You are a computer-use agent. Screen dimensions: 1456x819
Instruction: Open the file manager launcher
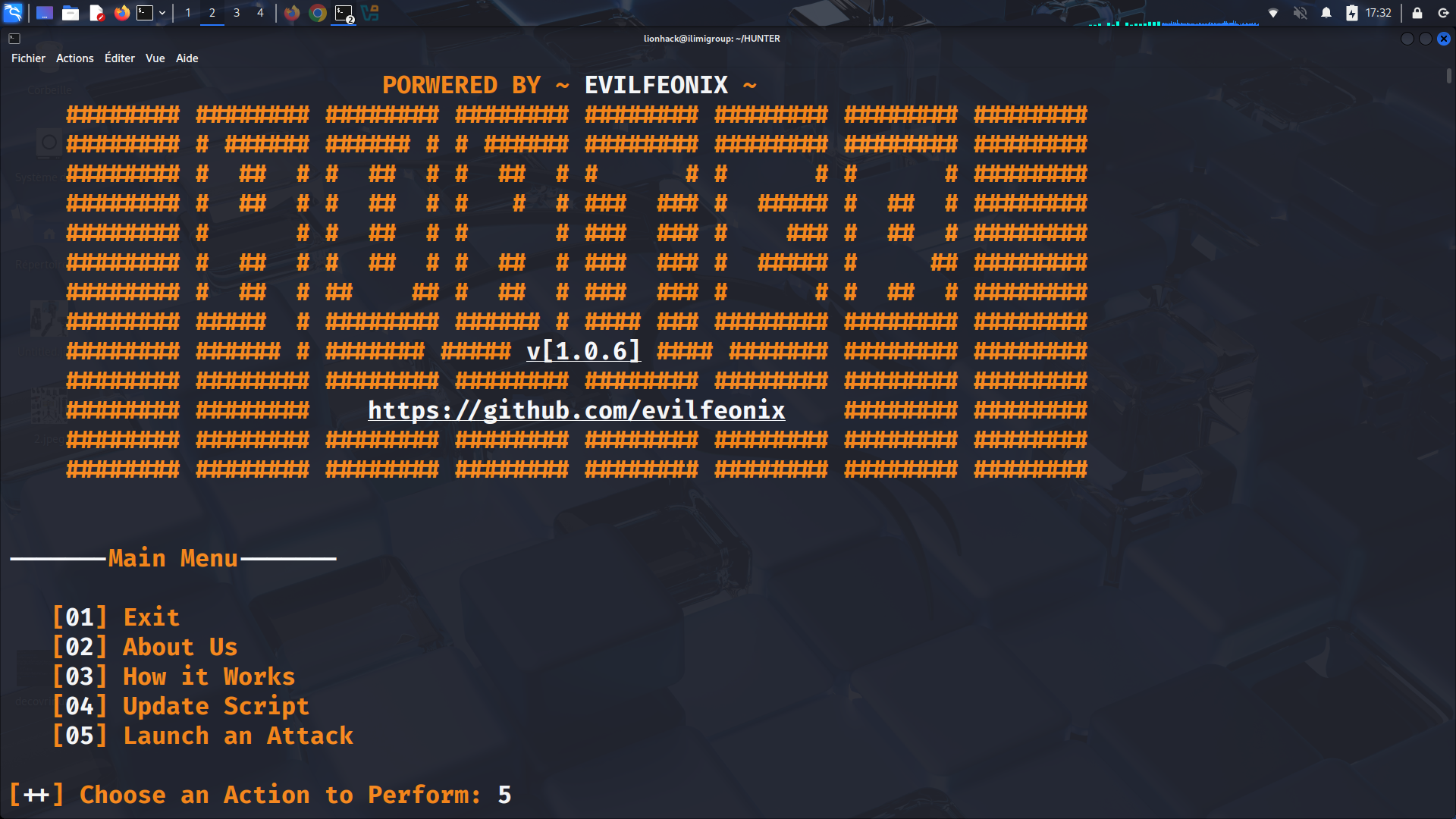[71, 13]
